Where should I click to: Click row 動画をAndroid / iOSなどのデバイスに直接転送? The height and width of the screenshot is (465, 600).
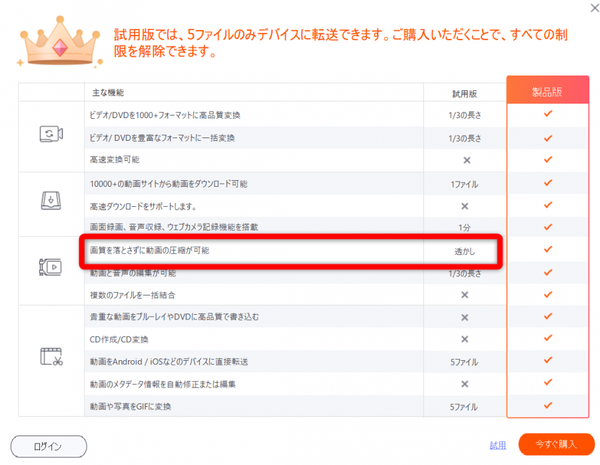pos(169,362)
